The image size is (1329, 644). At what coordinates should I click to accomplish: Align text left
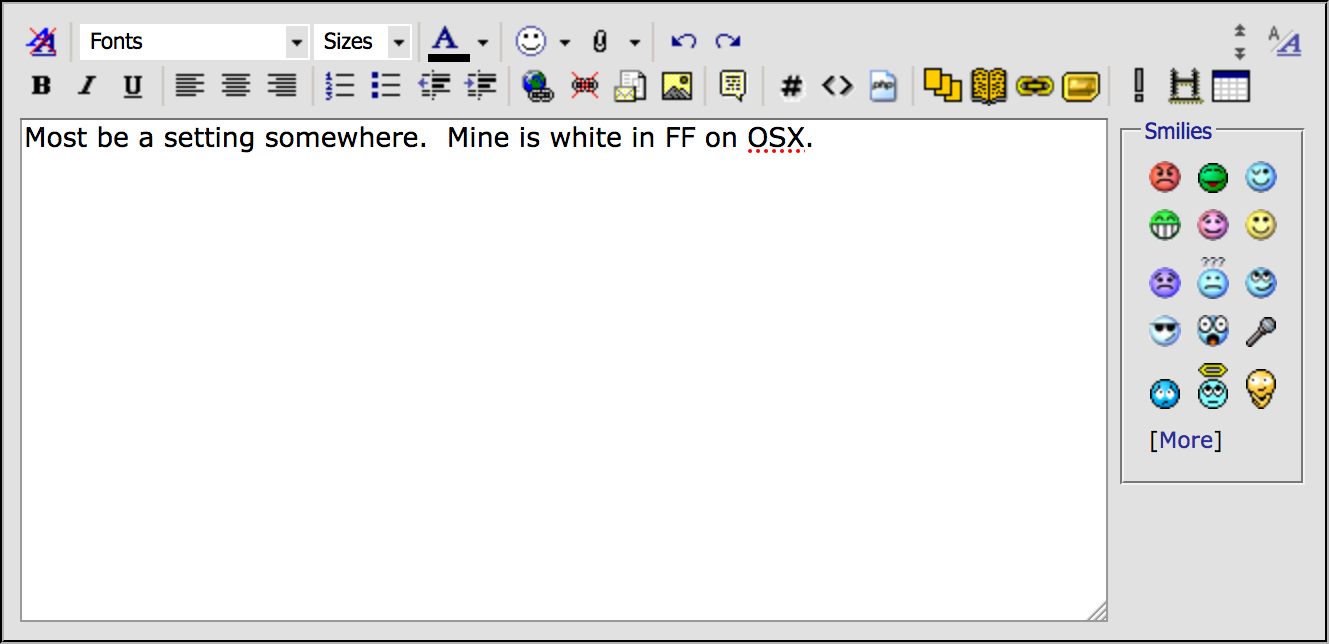click(x=190, y=86)
